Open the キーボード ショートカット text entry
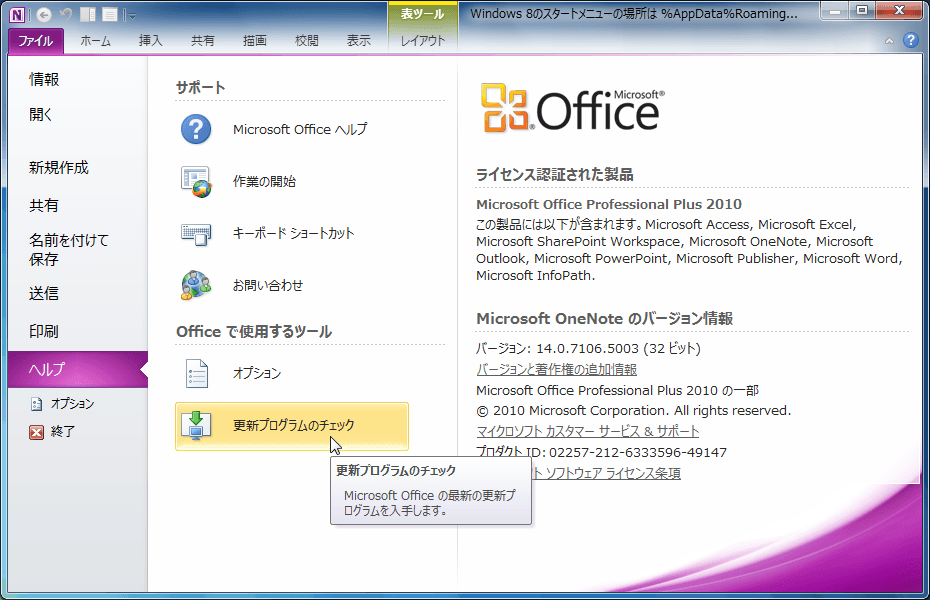930x600 pixels. pyautogui.click(x=294, y=234)
